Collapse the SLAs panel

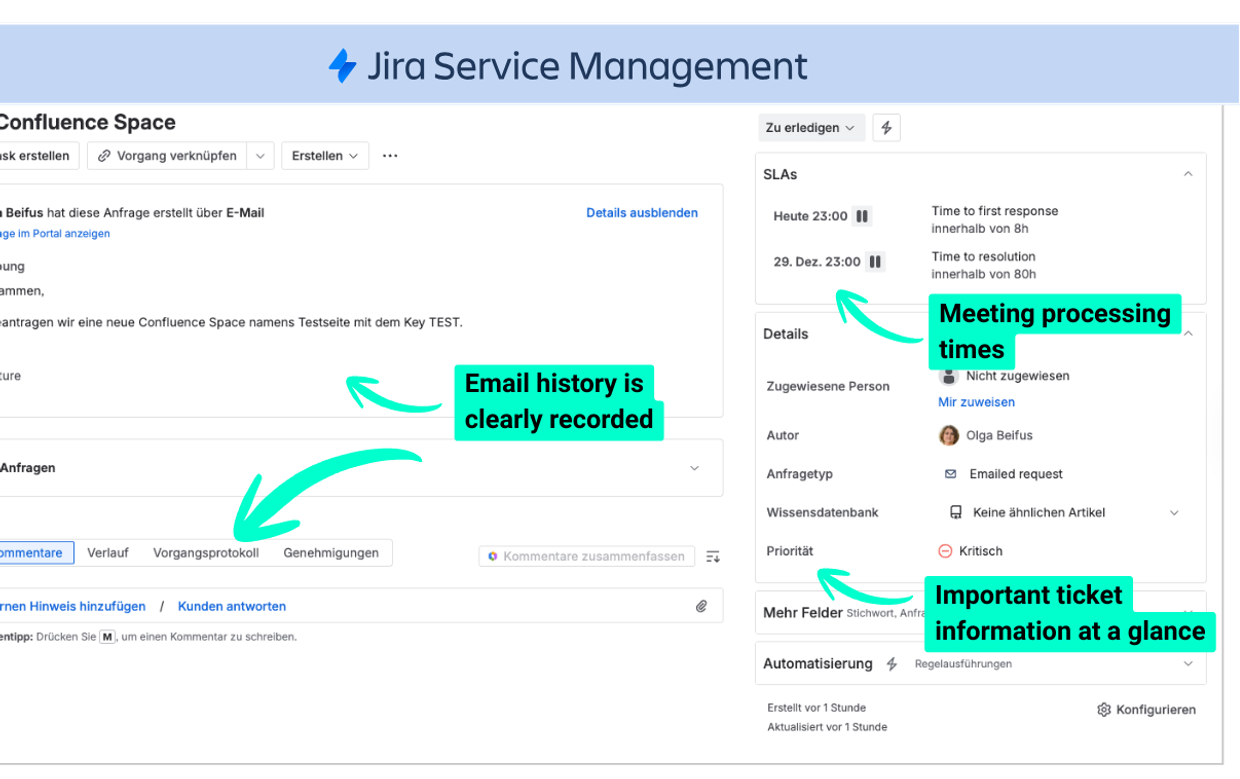click(1188, 174)
